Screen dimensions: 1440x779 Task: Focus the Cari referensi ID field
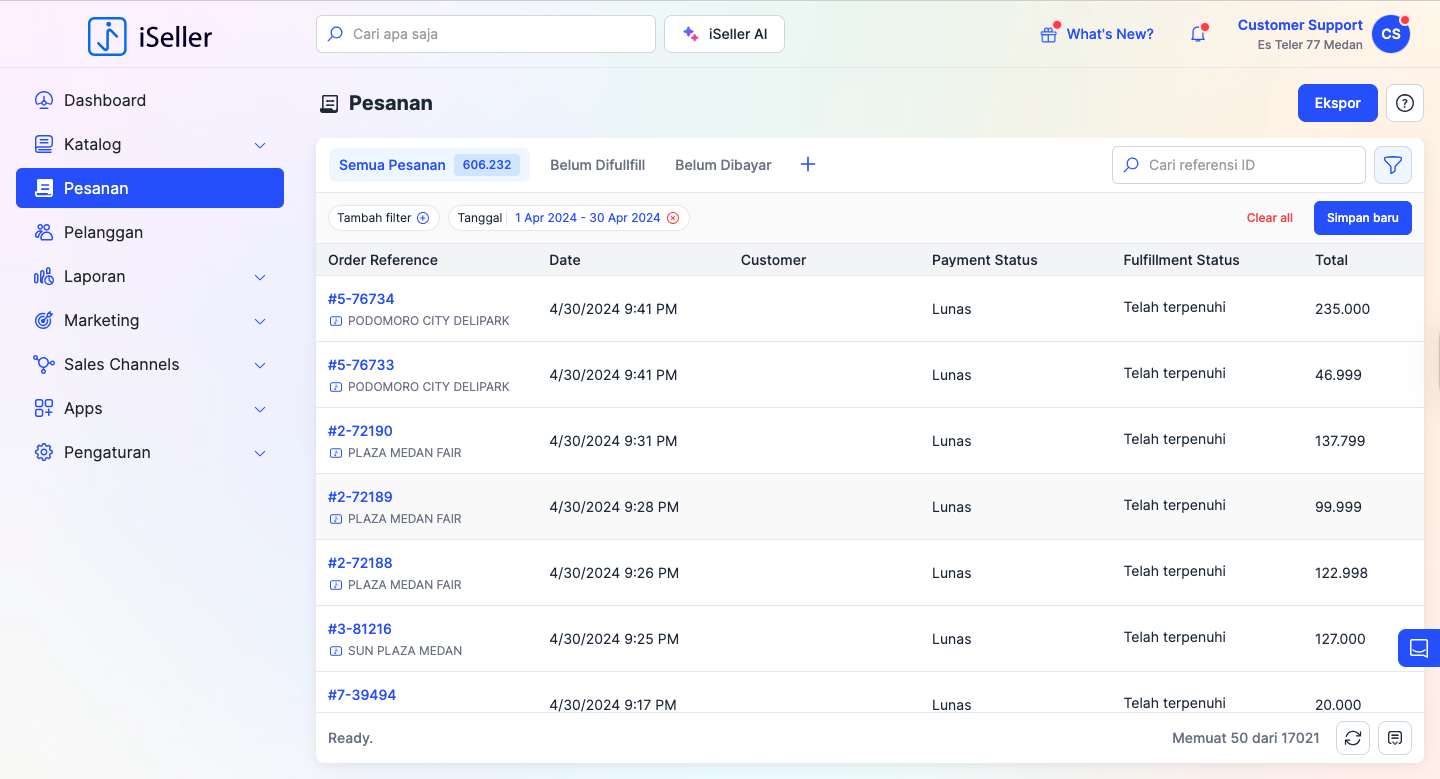click(x=1250, y=165)
